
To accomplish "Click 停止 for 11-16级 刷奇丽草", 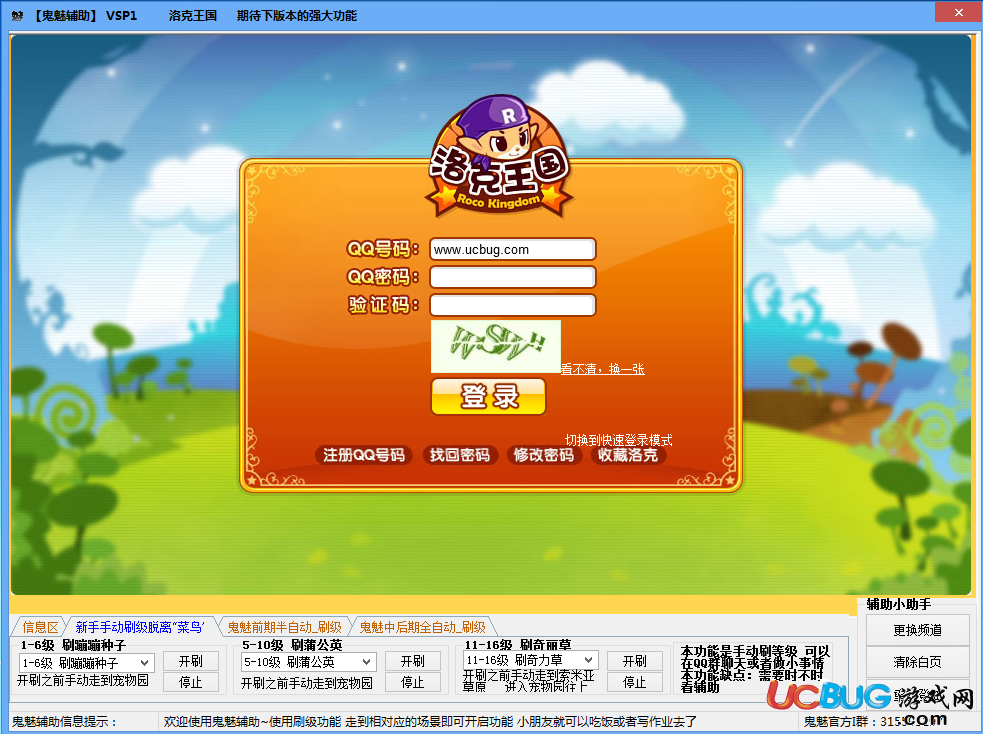I will 634,682.
